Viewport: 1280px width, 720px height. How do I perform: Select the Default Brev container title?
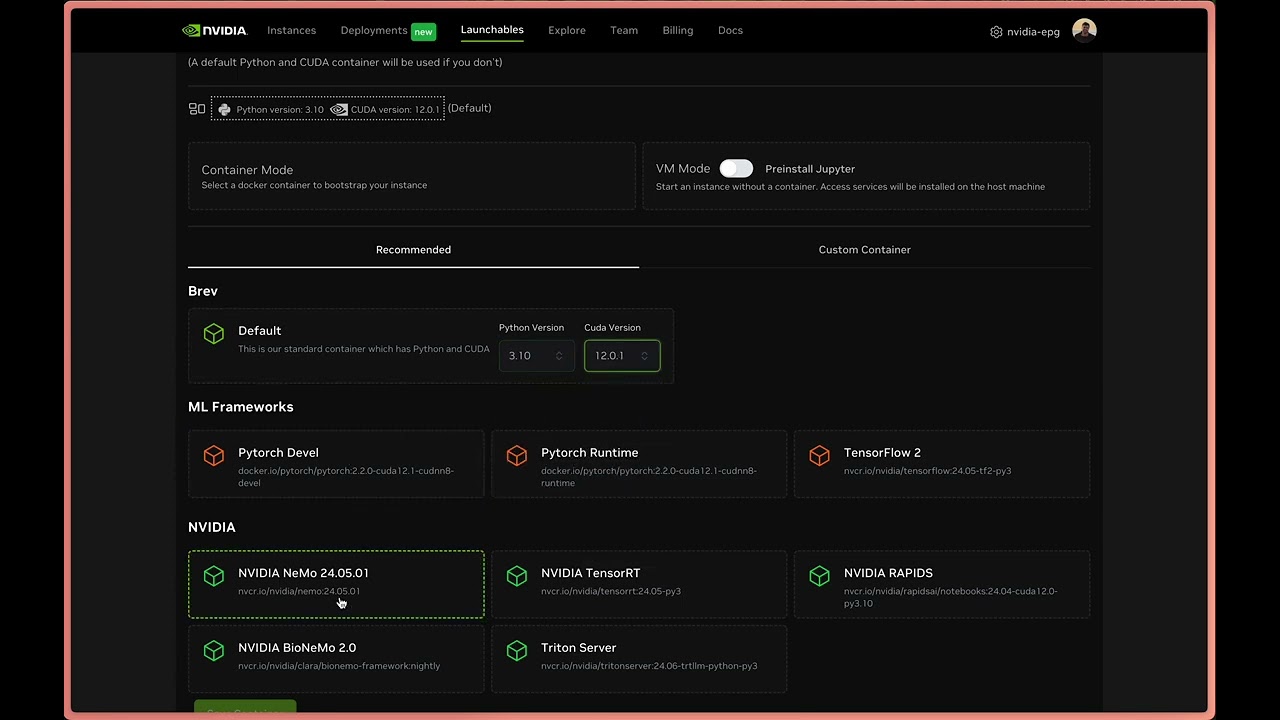click(x=259, y=331)
